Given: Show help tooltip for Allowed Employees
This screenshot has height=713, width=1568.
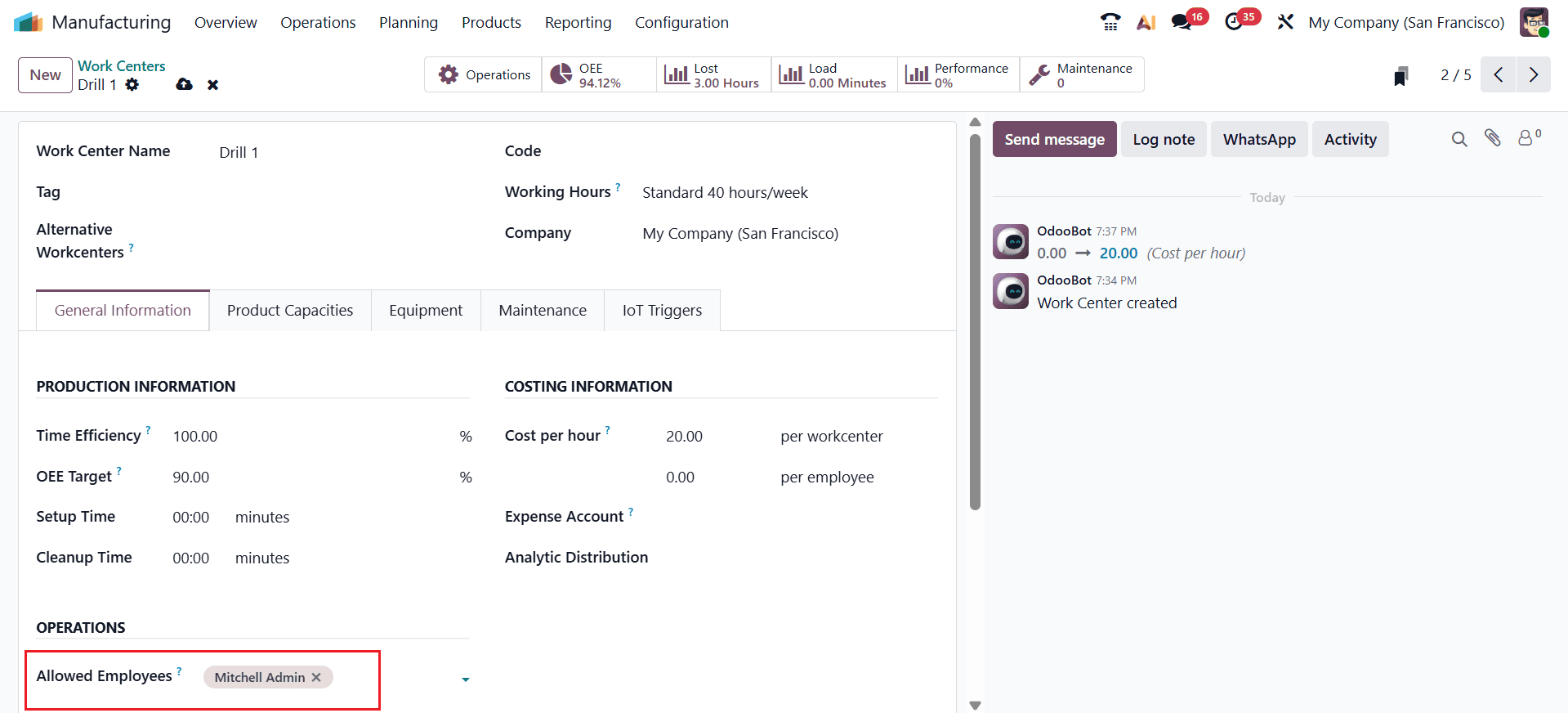Looking at the screenshot, I should click(x=179, y=670).
